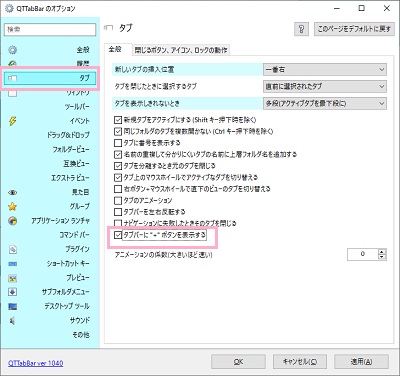Switch to 閉じるボタン、アイコン、ロックの動作 tab
The width and height of the screenshot is (400, 376).
point(181,50)
